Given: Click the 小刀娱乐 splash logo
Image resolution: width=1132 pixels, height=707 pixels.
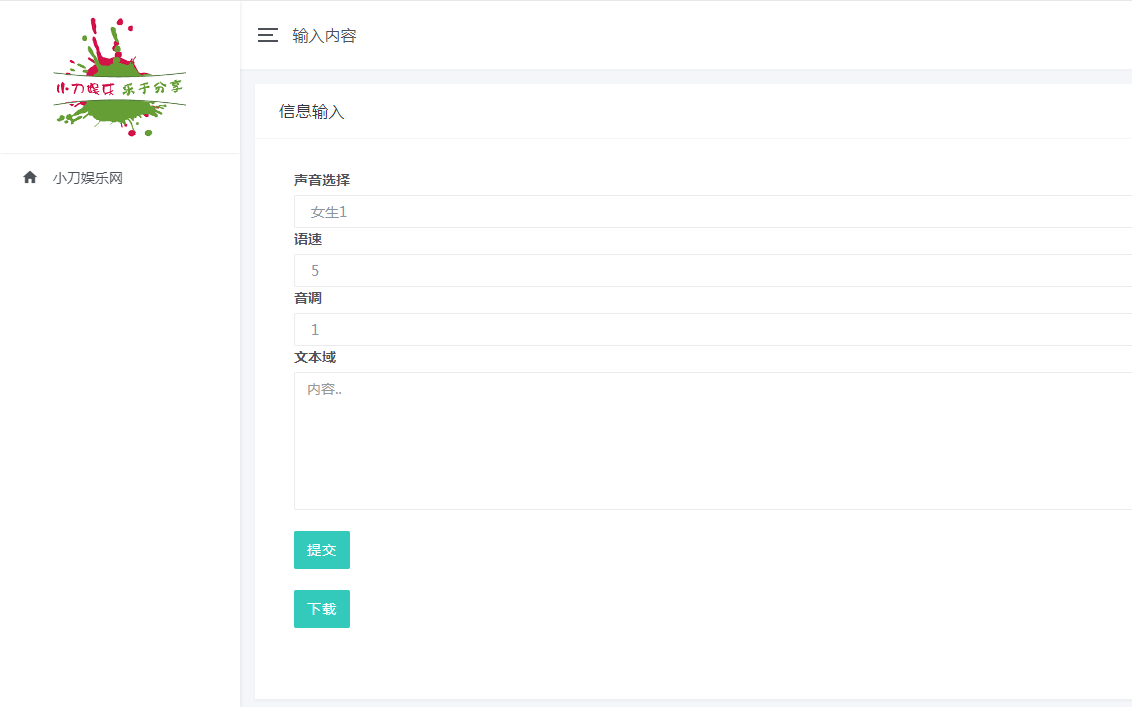Looking at the screenshot, I should coord(118,75).
